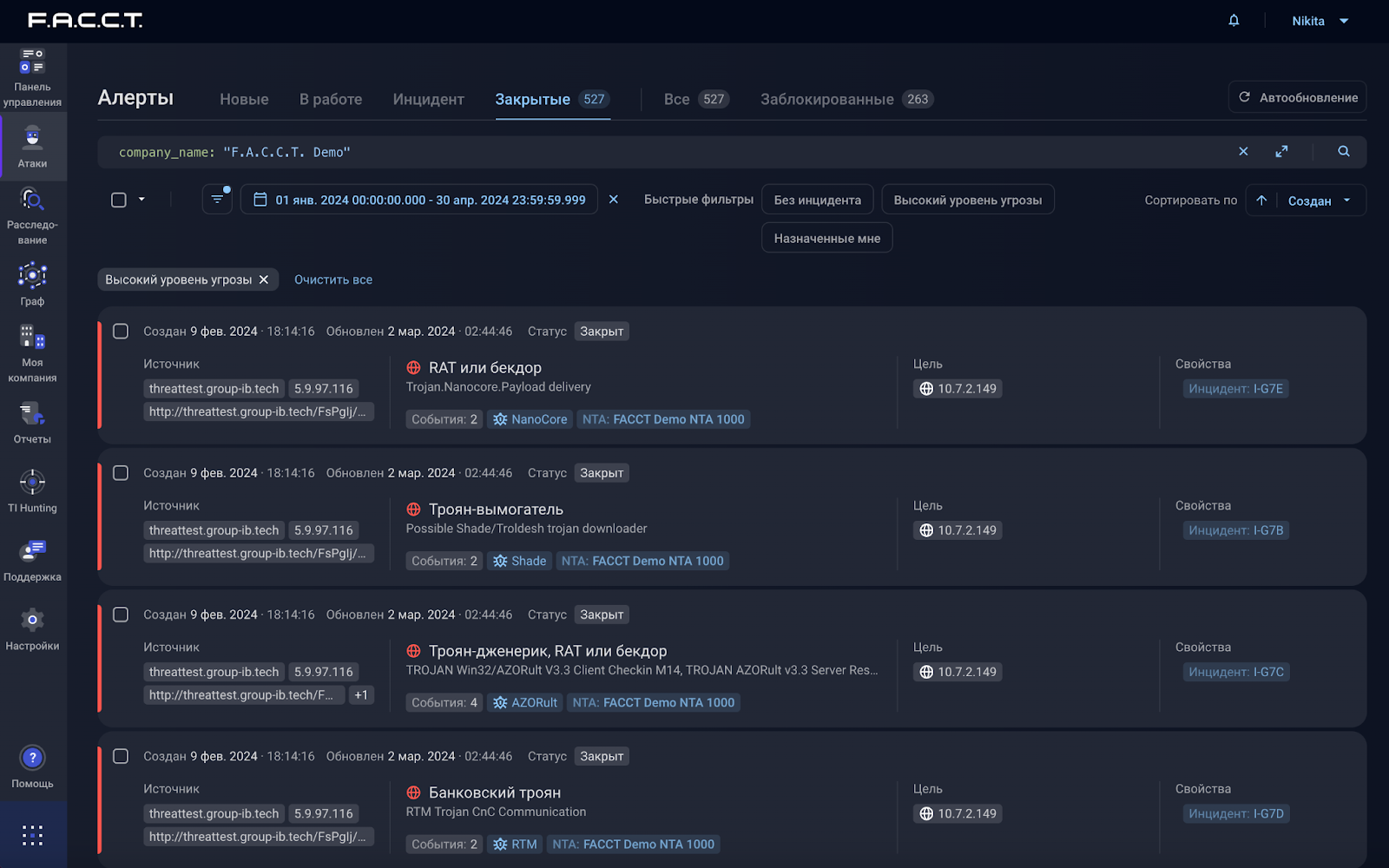Click target IP 10.7.2.149 in RAT alert

[x=958, y=389]
